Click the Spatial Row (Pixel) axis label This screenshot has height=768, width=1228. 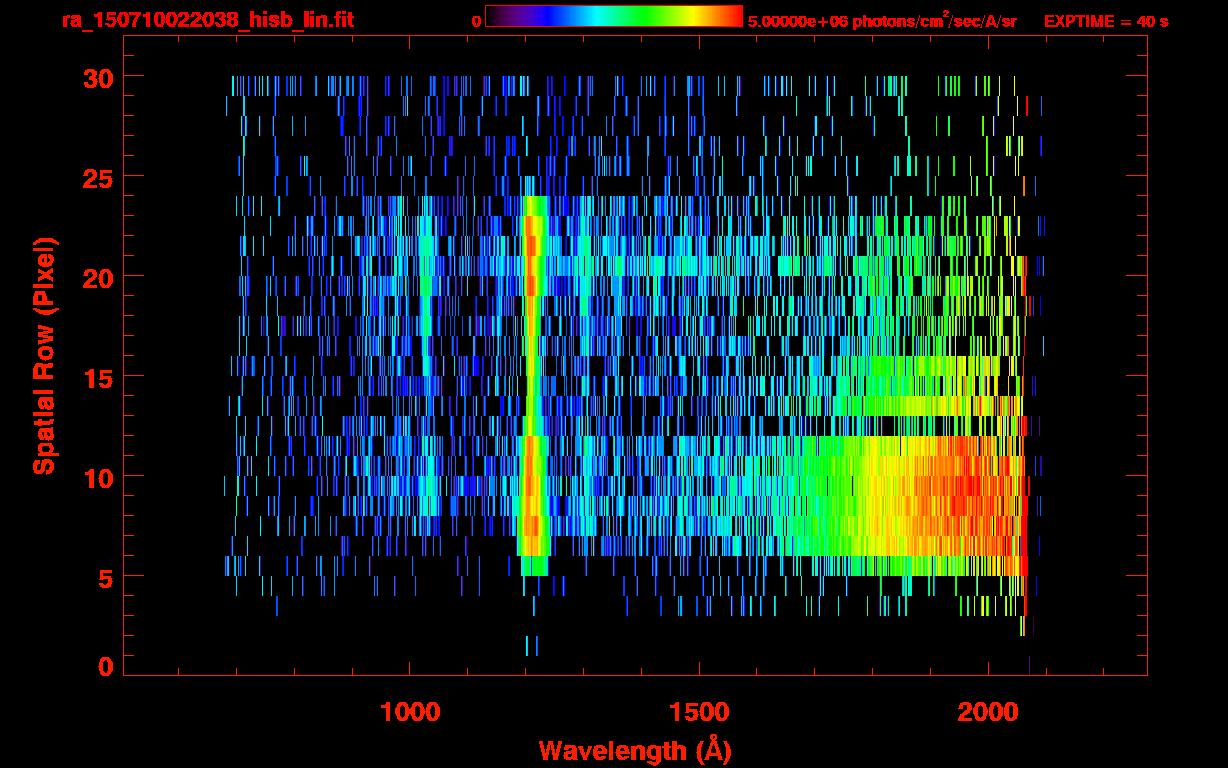[x=44, y=355]
